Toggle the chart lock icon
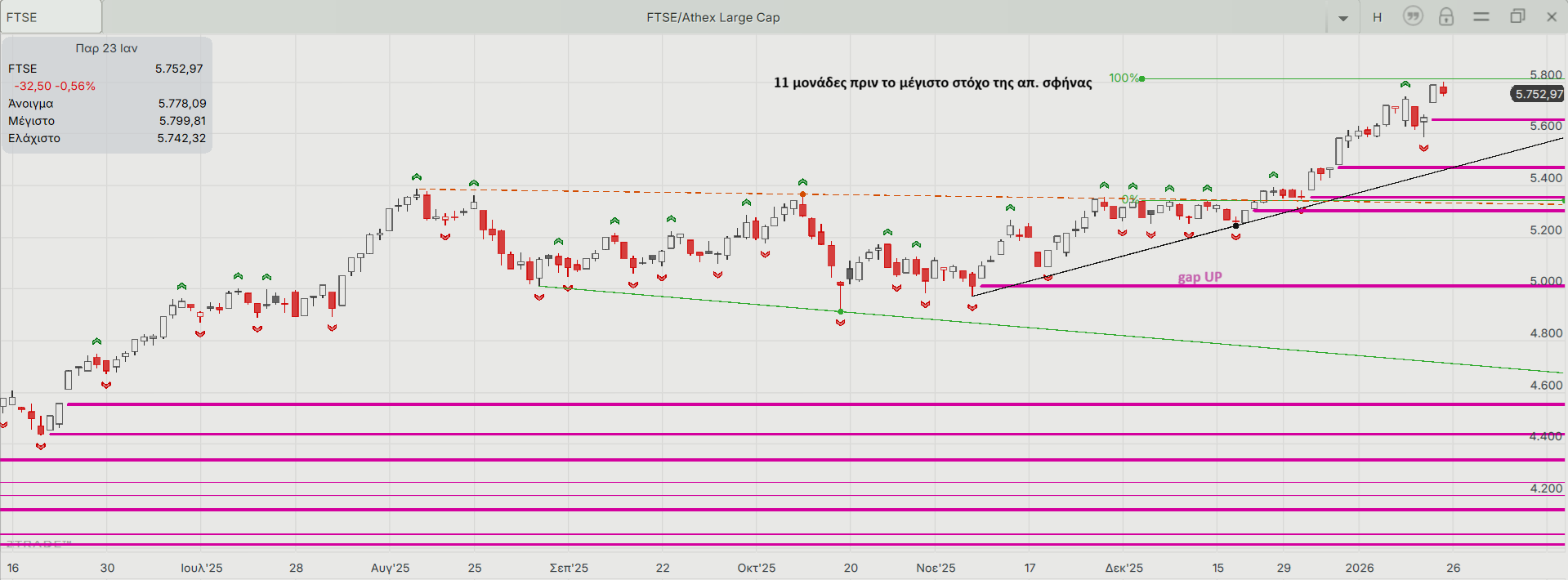This screenshot has height=580, width=1568. pyautogui.click(x=1446, y=16)
